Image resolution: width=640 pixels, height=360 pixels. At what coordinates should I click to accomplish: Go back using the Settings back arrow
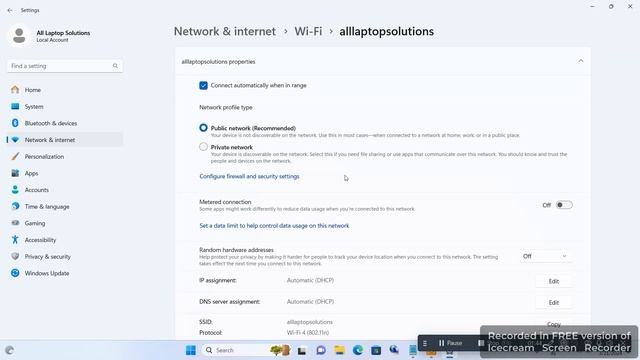coord(10,10)
